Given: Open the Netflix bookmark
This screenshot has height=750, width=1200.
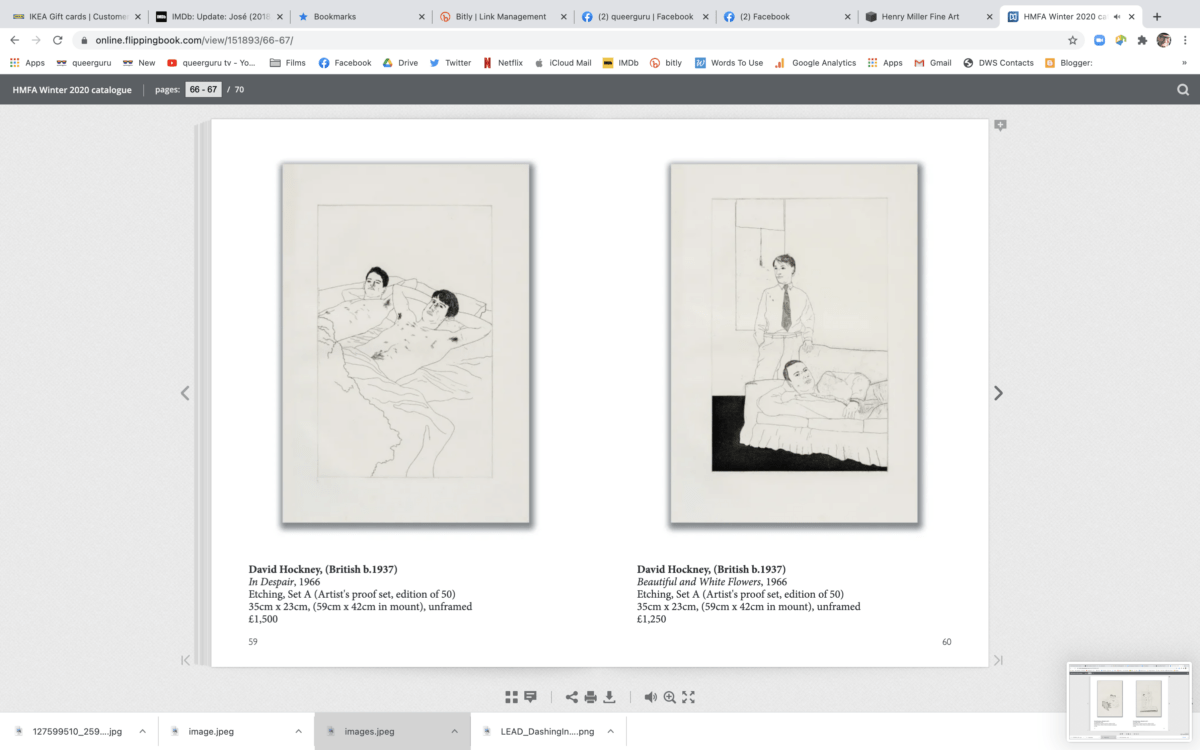Looking at the screenshot, I should coord(503,62).
